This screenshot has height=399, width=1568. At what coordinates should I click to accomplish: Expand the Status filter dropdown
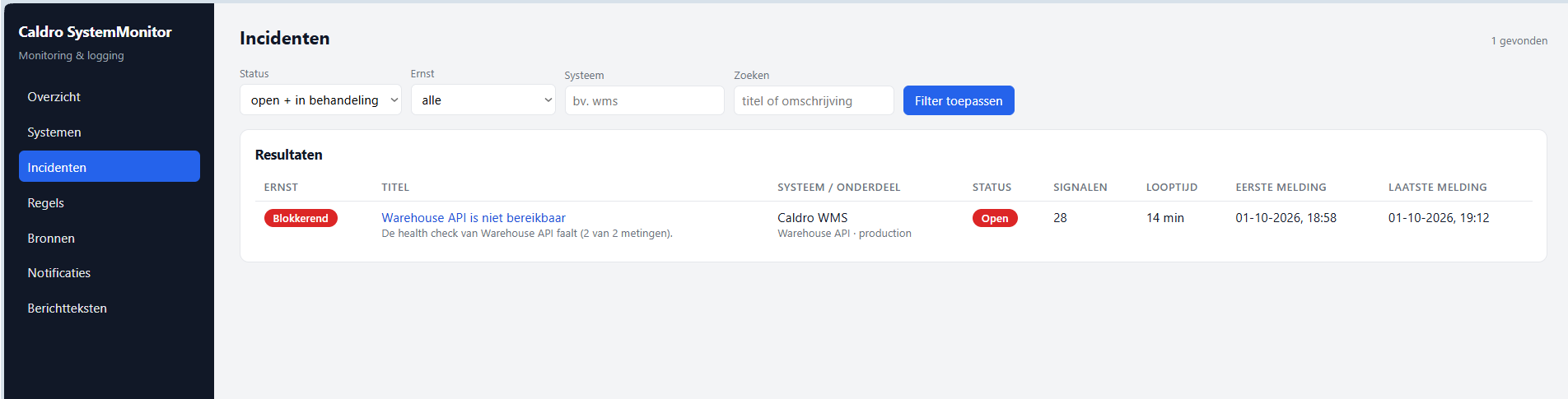[x=320, y=100]
